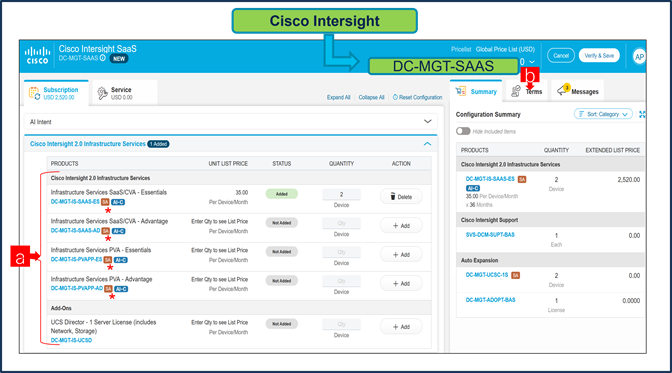Click the Summary cart icon
The width and height of the screenshot is (672, 373).
click(x=461, y=91)
